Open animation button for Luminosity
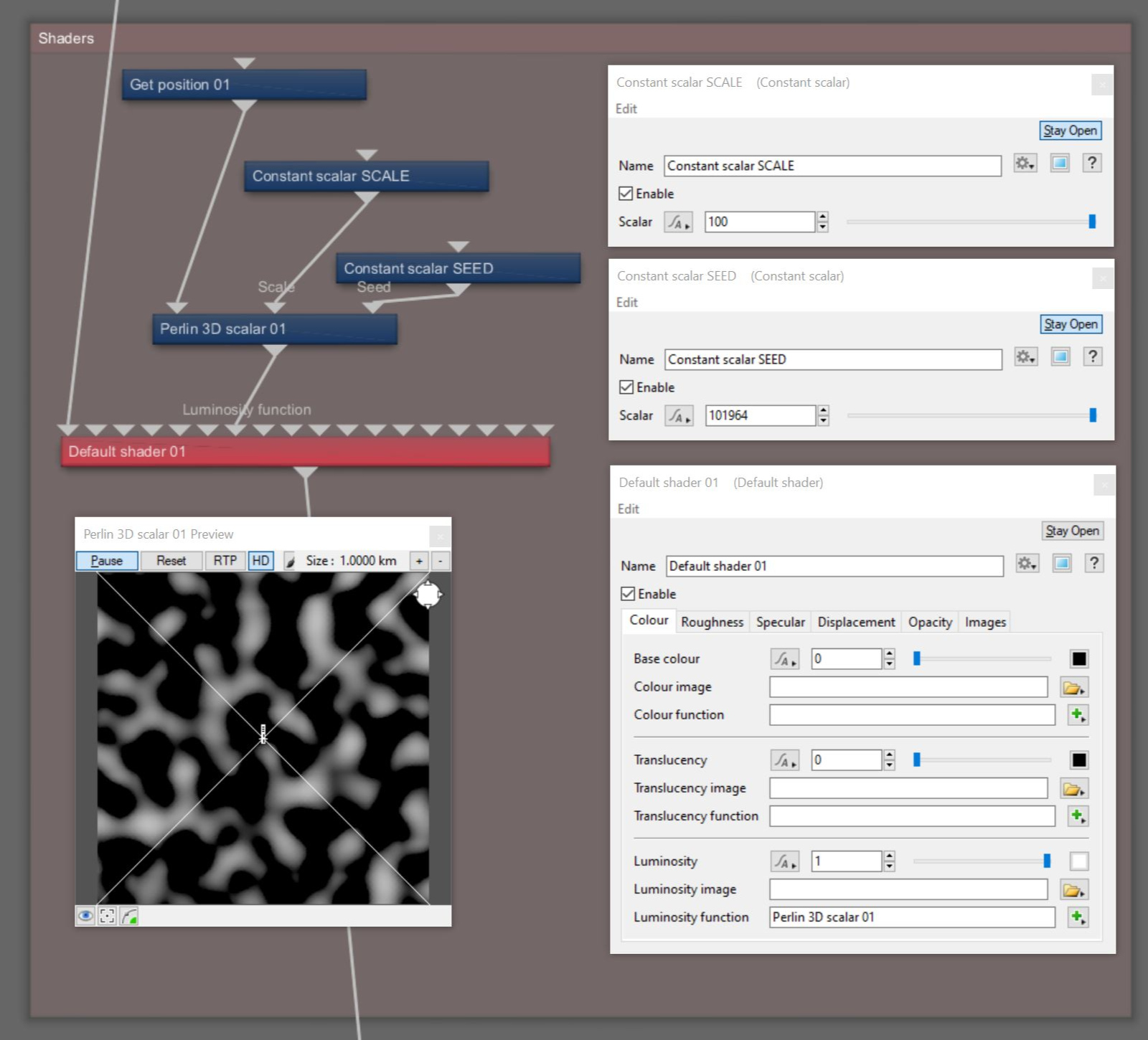Viewport: 1148px width, 1040px height. (x=784, y=861)
